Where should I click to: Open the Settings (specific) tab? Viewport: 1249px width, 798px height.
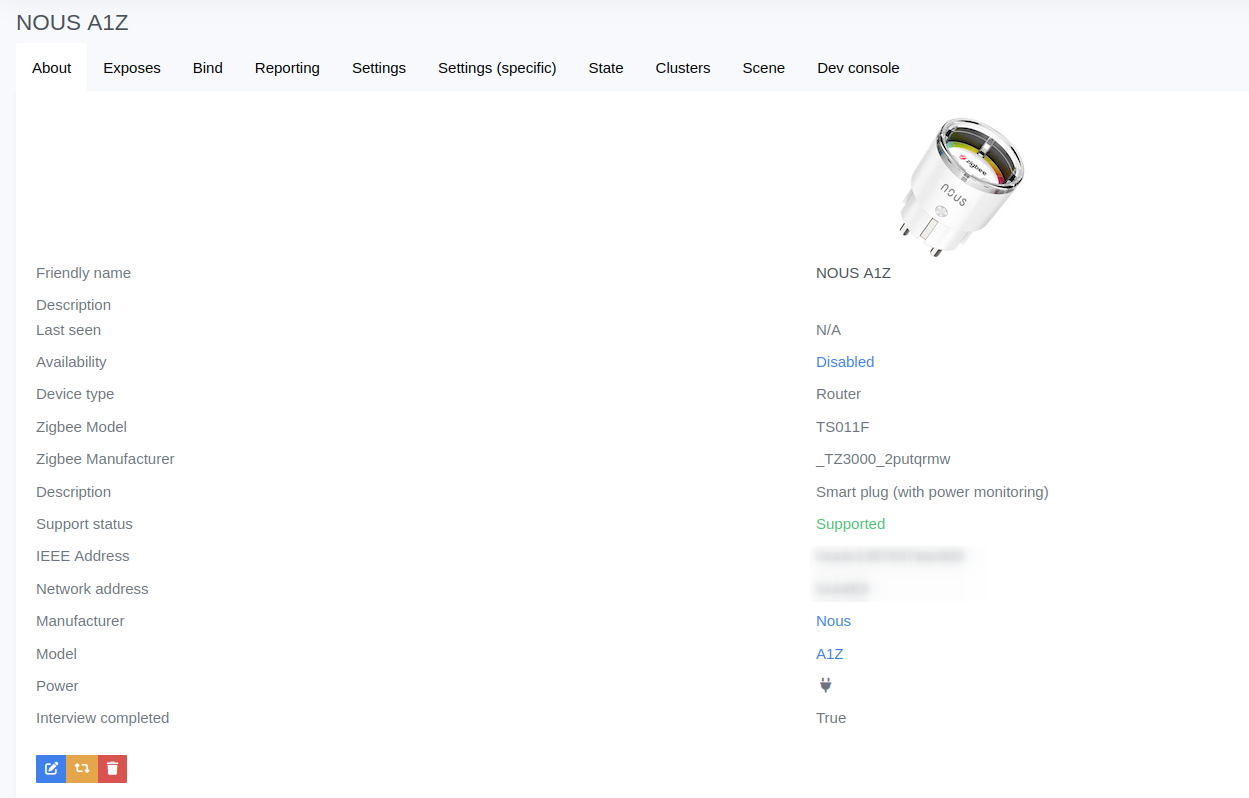pos(497,68)
